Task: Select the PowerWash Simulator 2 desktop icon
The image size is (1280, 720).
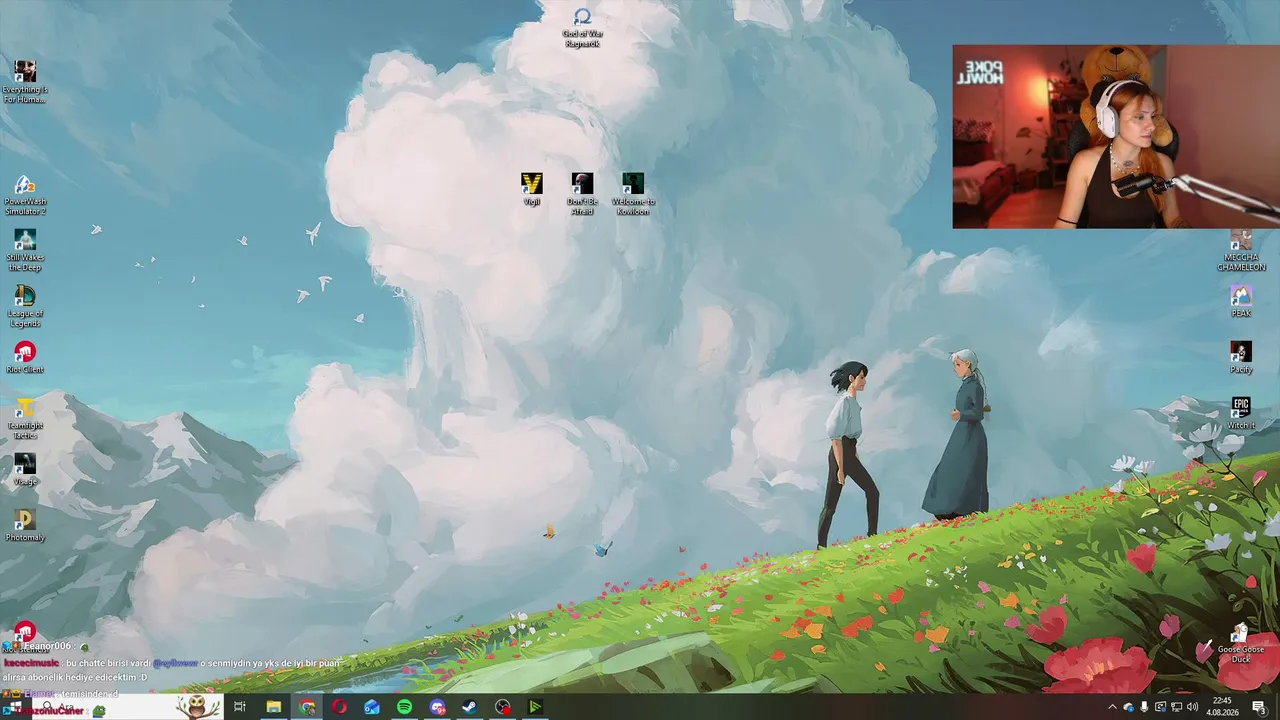Action: pyautogui.click(x=25, y=195)
